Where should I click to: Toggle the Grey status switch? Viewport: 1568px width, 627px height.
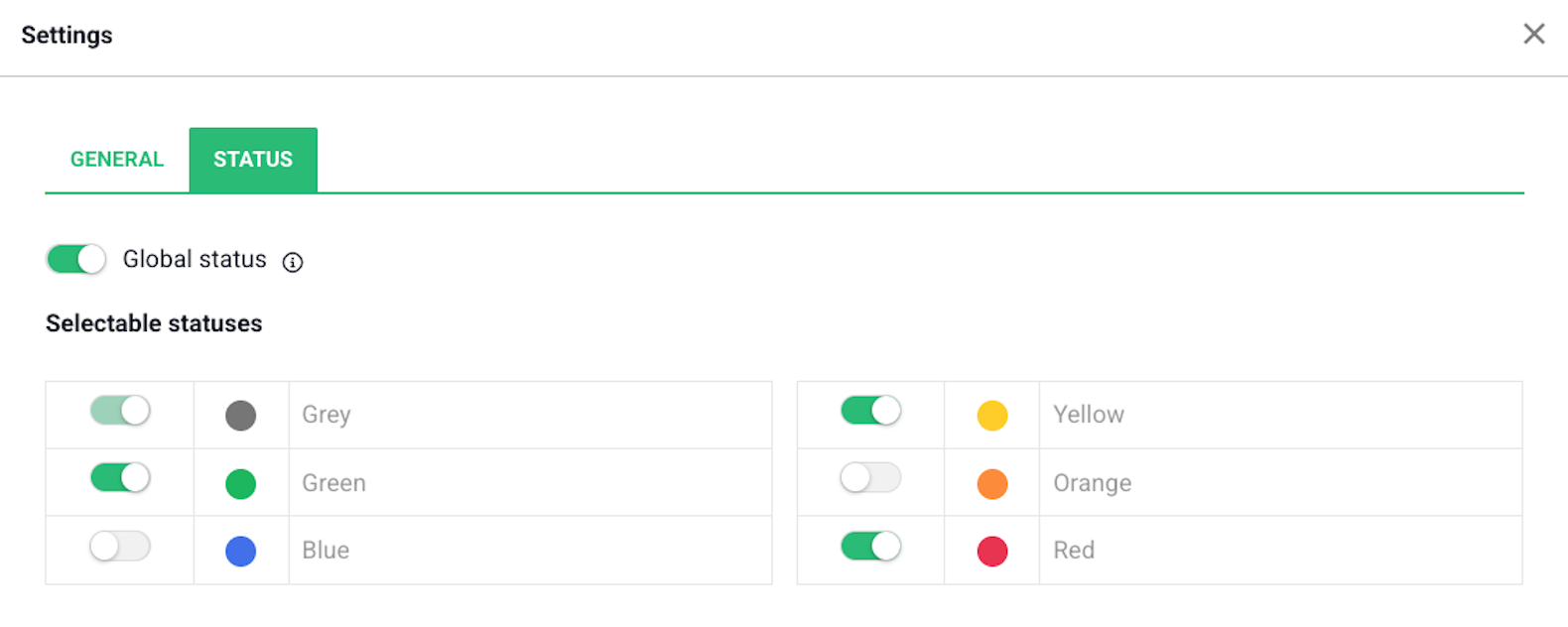tap(120, 410)
